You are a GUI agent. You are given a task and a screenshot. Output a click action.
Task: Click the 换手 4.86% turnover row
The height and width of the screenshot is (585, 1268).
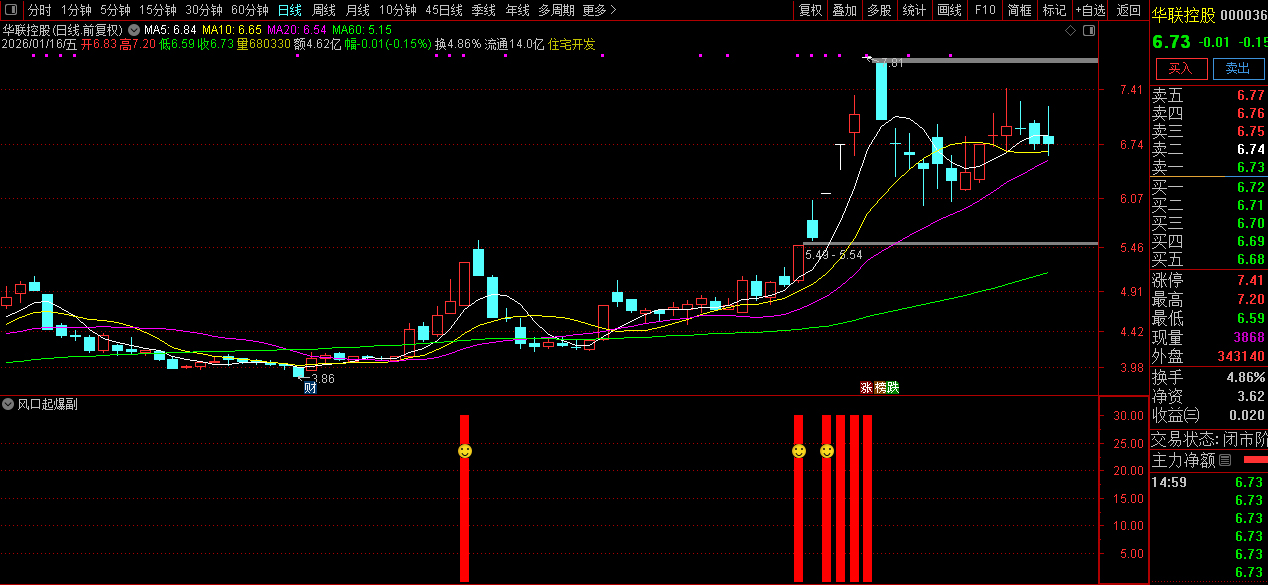[1208, 377]
